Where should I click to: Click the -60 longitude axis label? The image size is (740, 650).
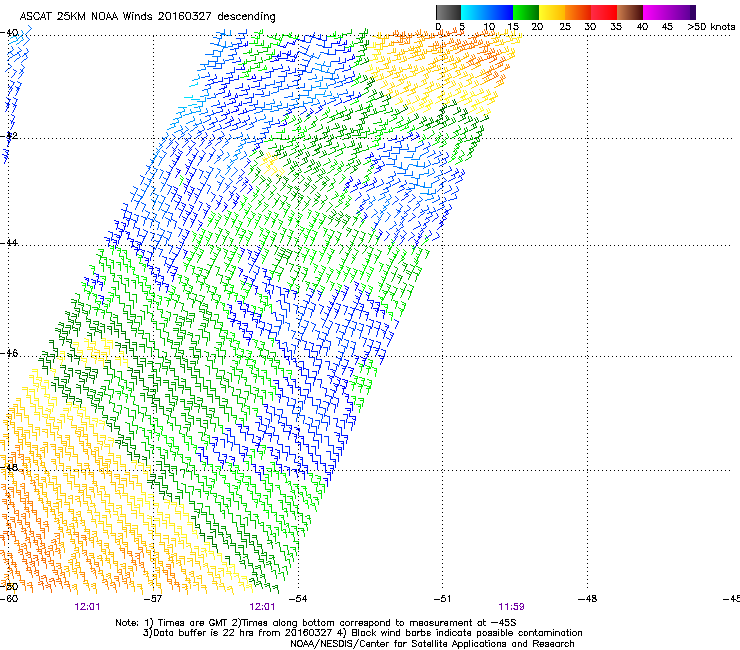click(9, 599)
